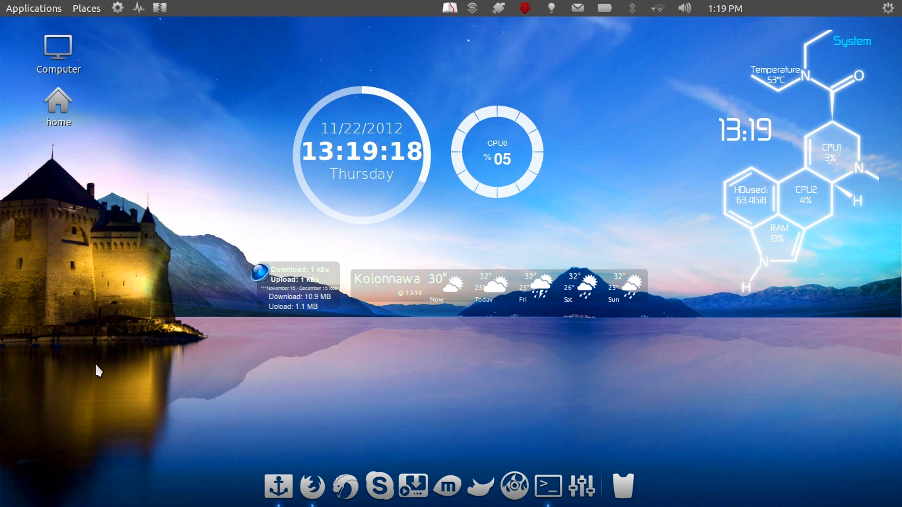Screen dimensions: 902x507
Task: Click the Kolonnawa weather widget
Action: [499, 287]
